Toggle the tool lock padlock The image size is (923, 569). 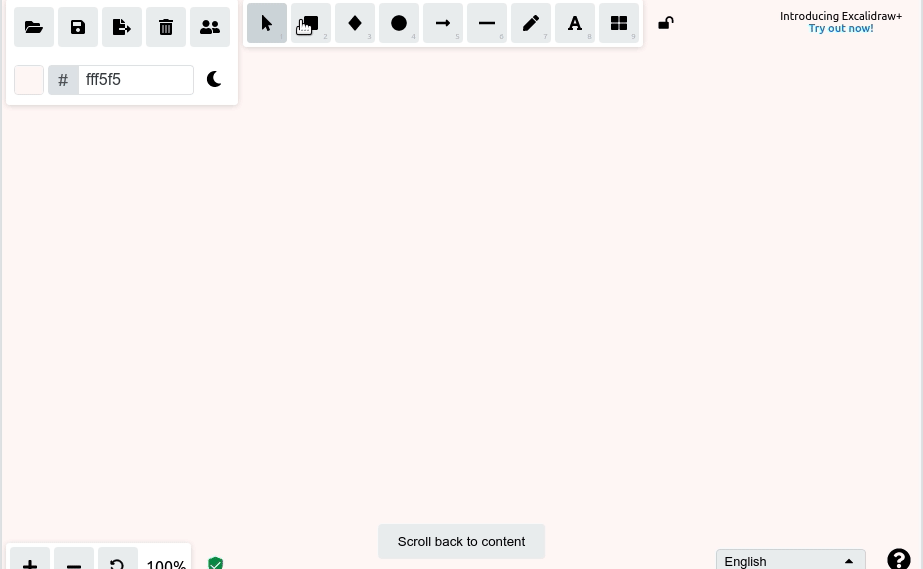point(666,23)
